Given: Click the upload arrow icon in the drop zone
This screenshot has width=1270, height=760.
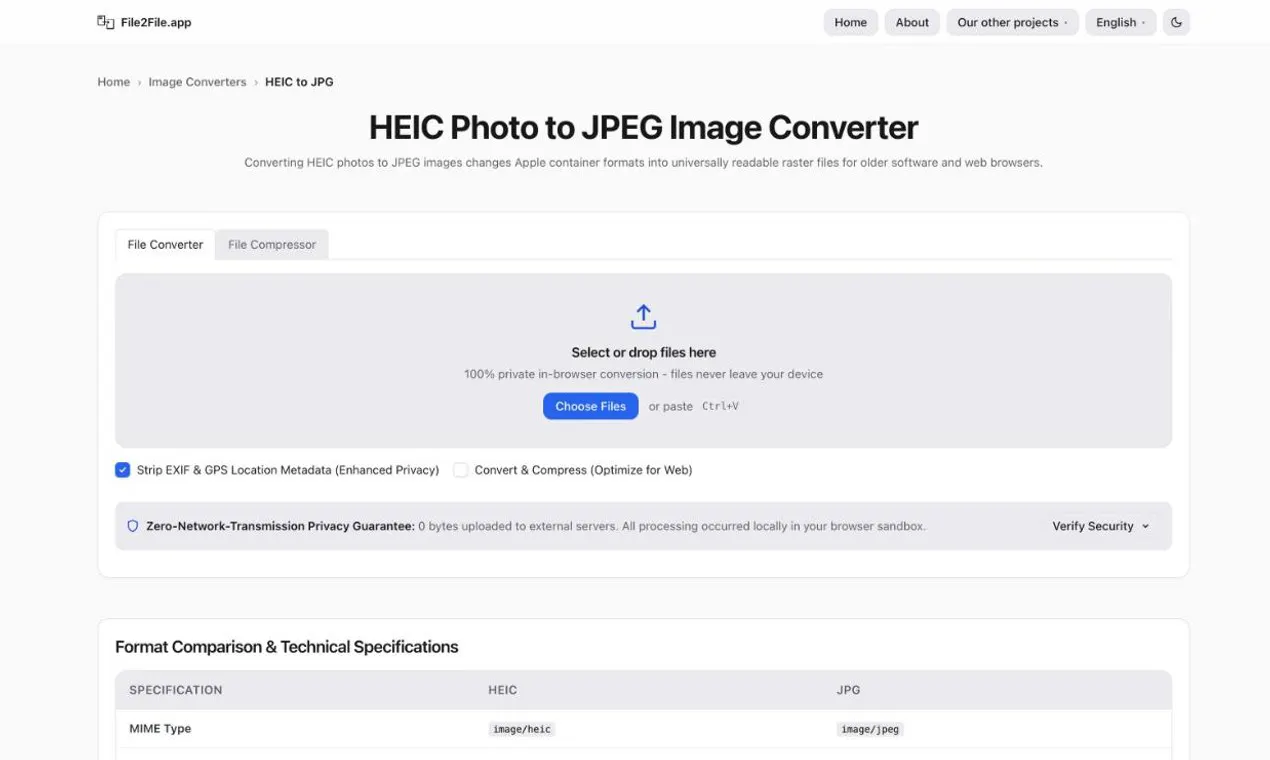Looking at the screenshot, I should click(643, 317).
